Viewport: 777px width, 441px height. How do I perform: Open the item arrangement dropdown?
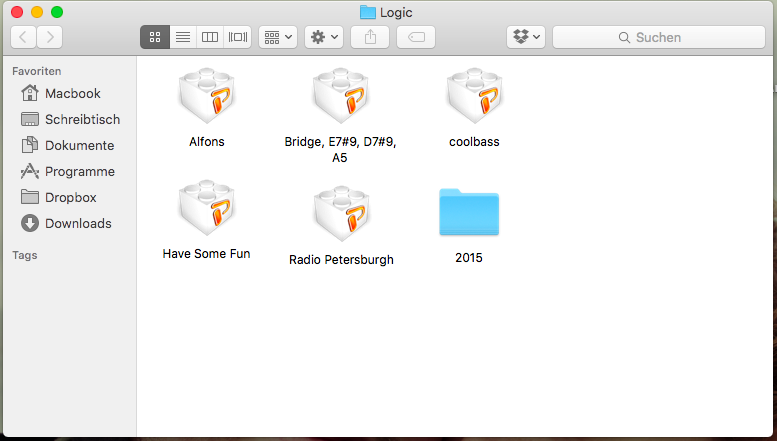point(278,37)
